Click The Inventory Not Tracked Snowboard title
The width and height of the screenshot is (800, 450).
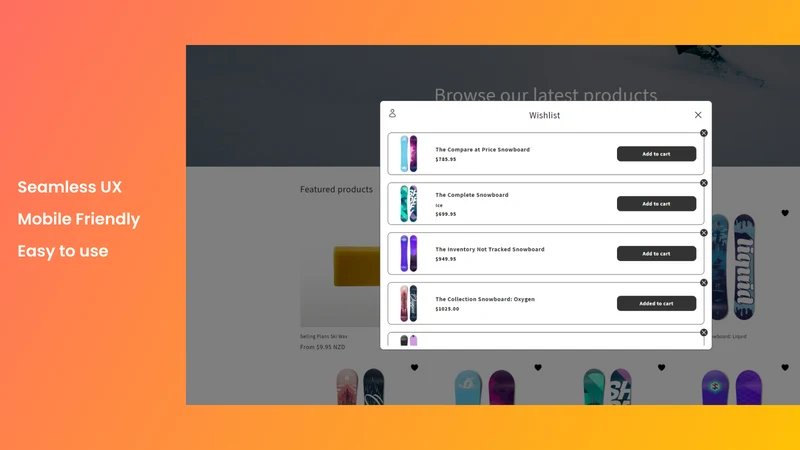[490, 249]
